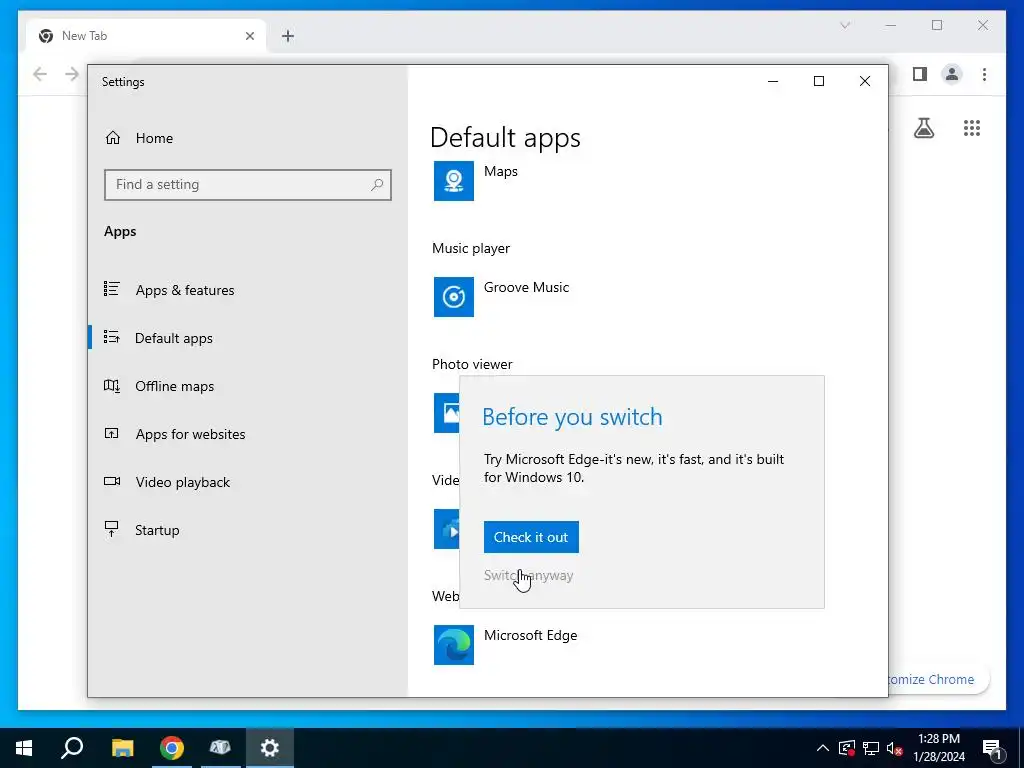Open Chrome's tab search chevron
This screenshot has width=1024, height=768.
tap(845, 25)
